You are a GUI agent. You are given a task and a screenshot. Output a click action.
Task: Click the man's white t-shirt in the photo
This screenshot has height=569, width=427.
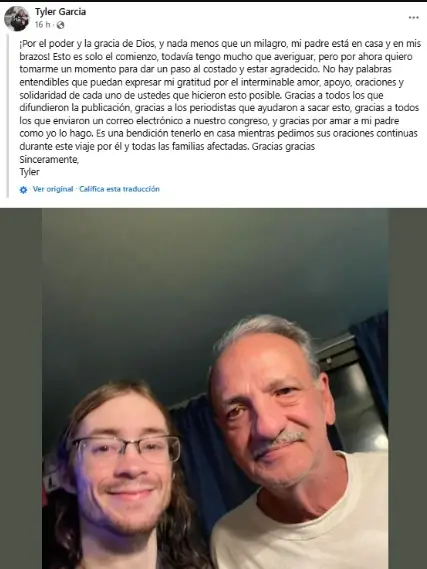(x=305, y=526)
